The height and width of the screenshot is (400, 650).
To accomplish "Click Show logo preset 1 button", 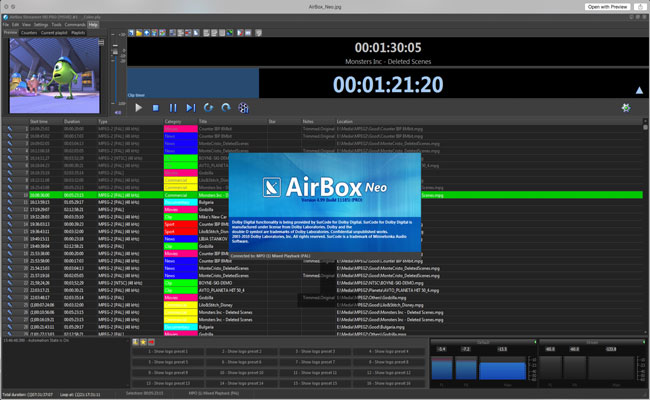I will click(x=168, y=352).
